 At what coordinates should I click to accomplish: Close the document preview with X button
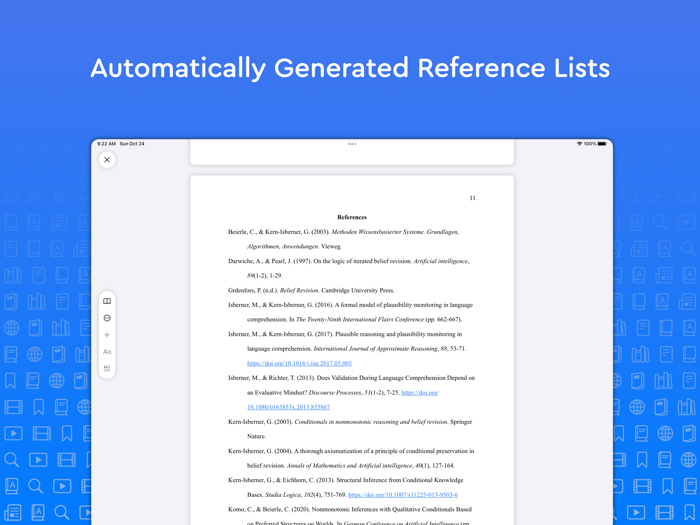107,160
